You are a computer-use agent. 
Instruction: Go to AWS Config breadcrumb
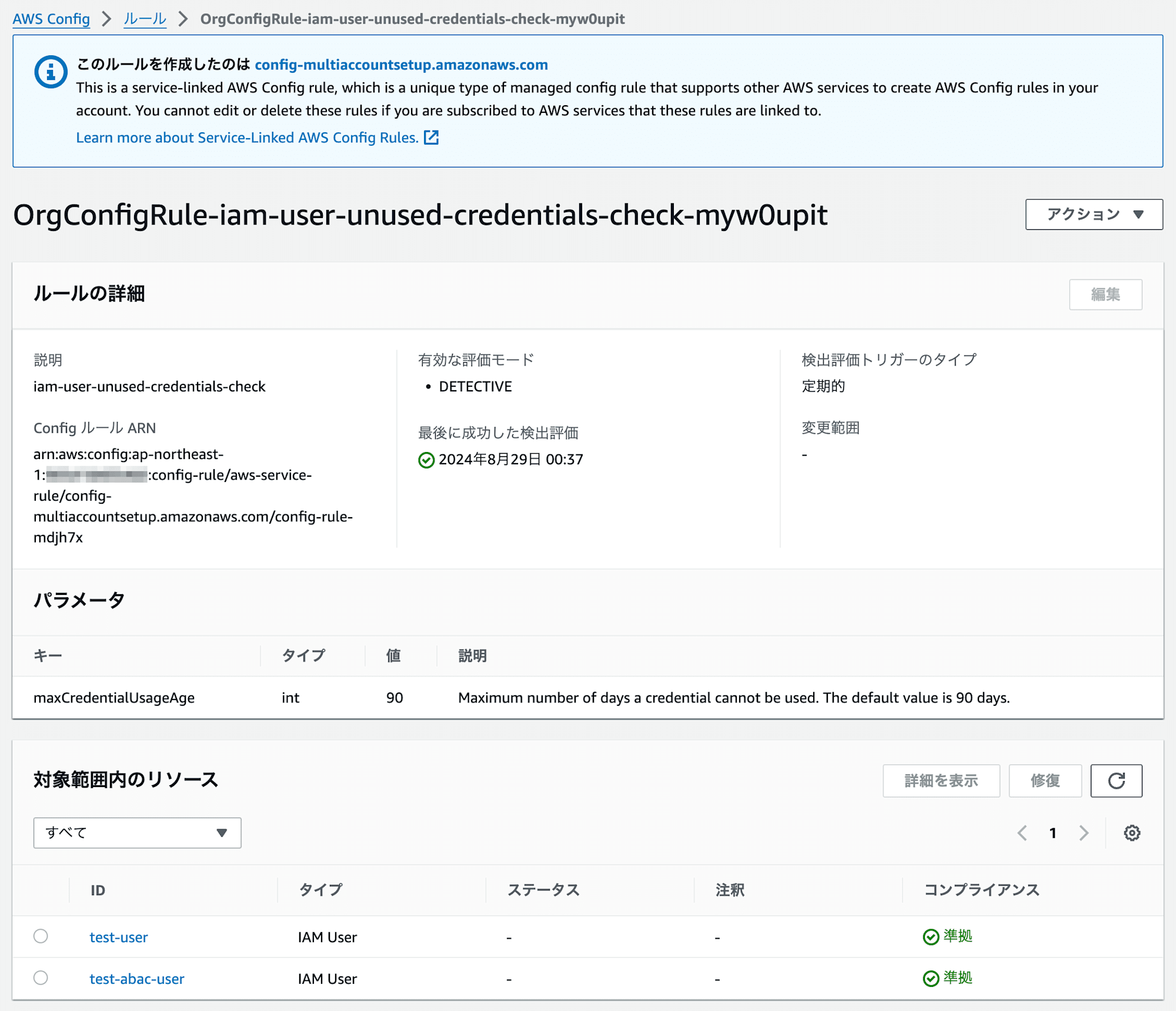click(x=51, y=19)
